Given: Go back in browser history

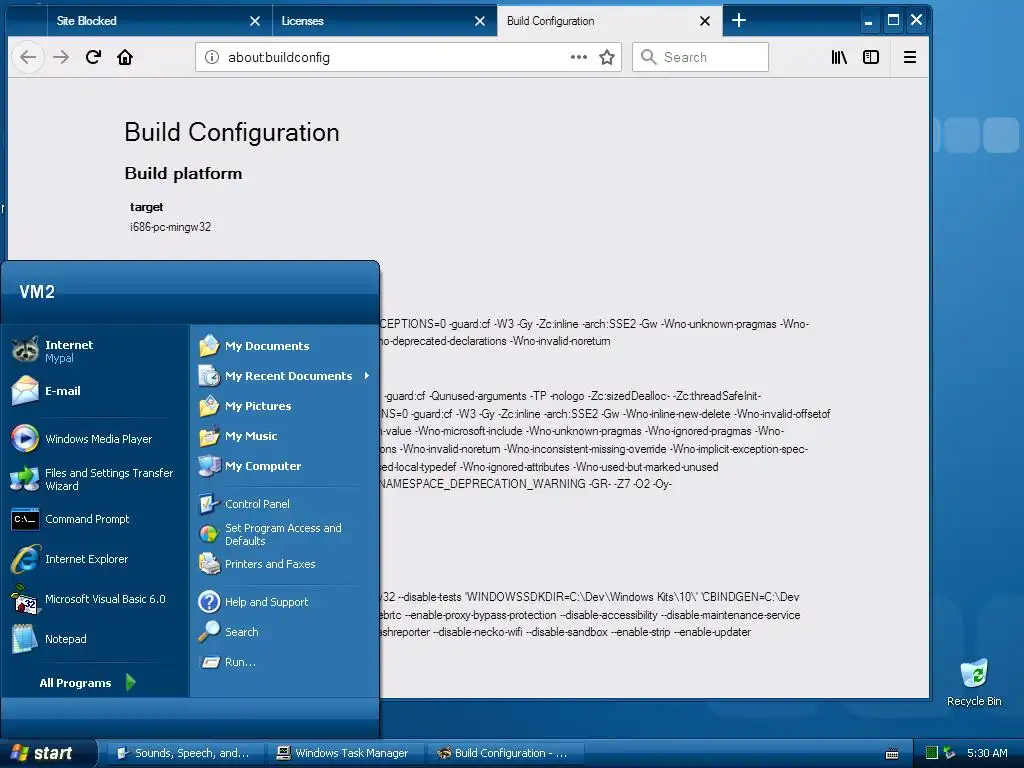Looking at the screenshot, I should pos(28,57).
